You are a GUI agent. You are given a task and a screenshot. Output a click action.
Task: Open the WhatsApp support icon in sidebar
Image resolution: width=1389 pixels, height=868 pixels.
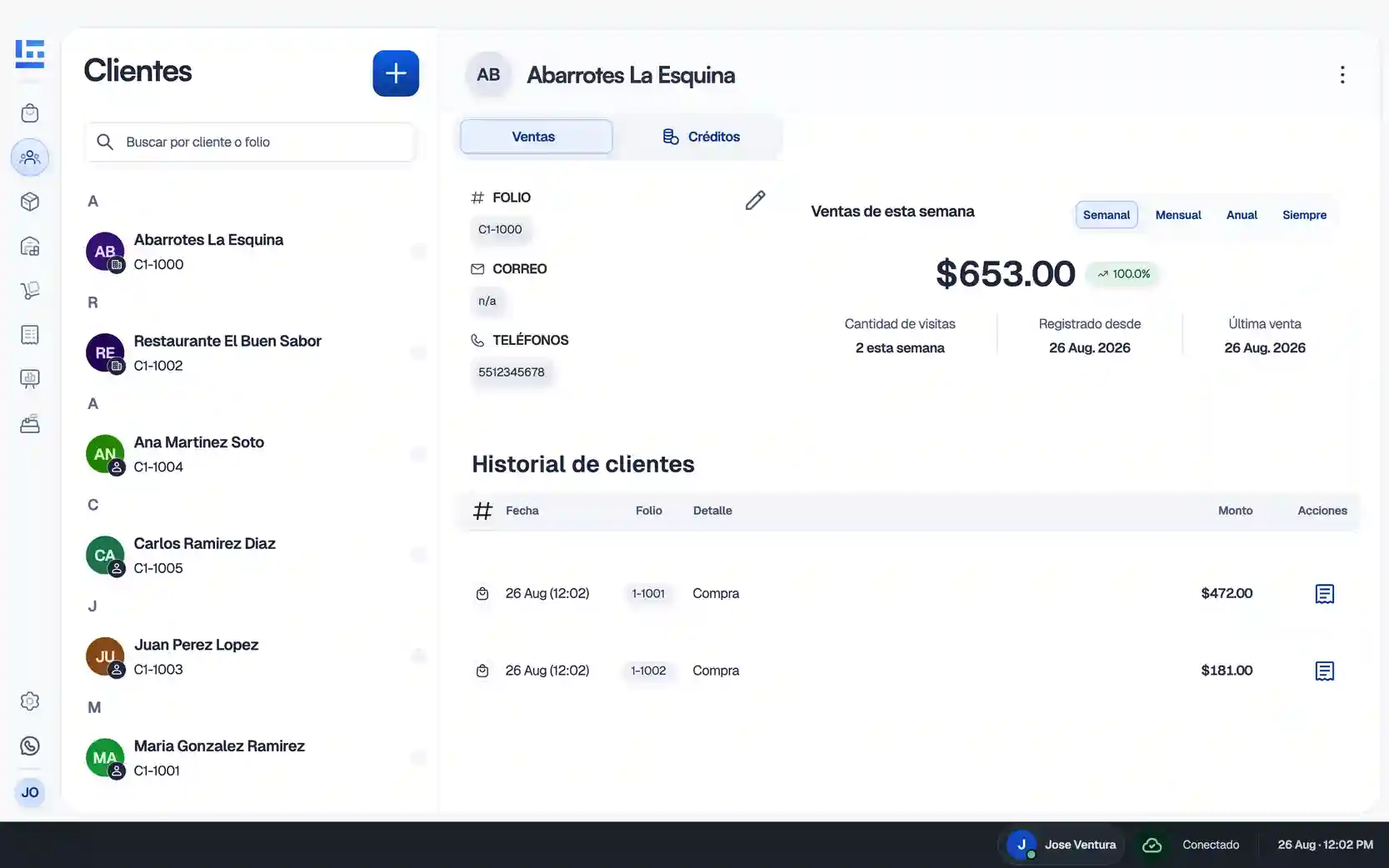tap(30, 746)
